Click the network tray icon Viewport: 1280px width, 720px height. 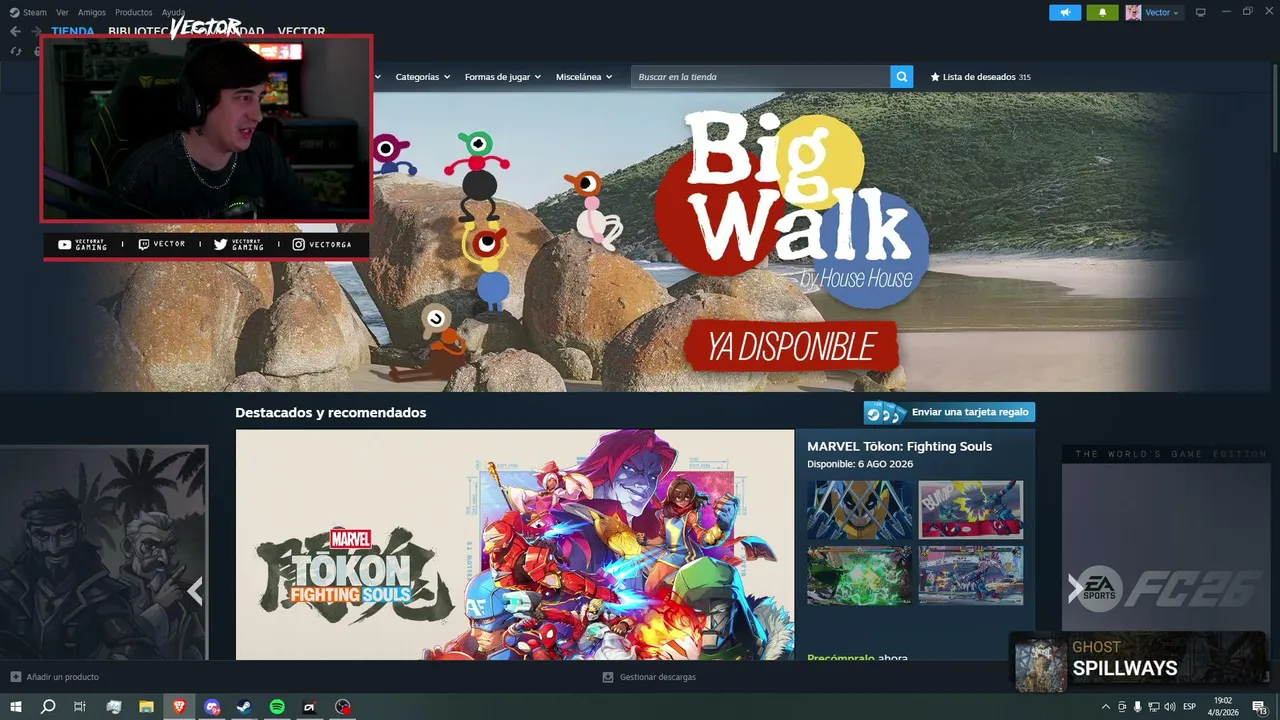1153,707
